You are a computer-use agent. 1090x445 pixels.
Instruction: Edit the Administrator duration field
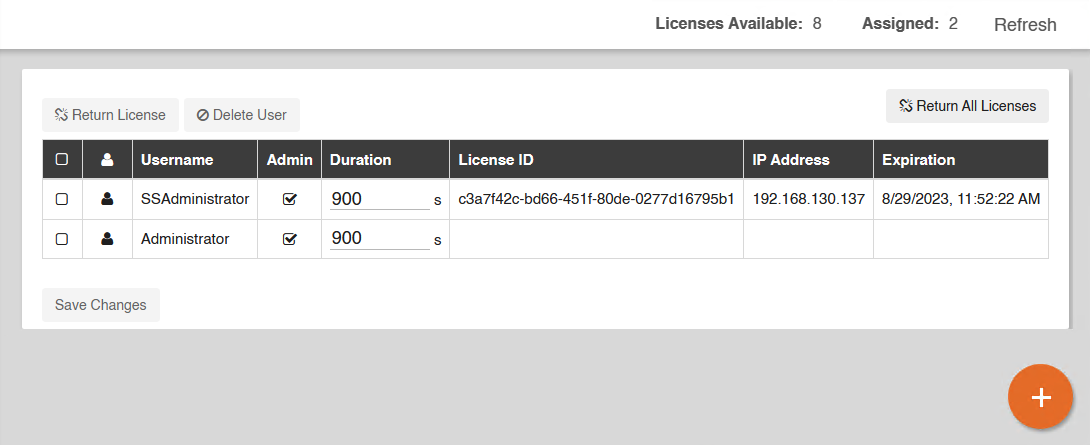[379, 239]
